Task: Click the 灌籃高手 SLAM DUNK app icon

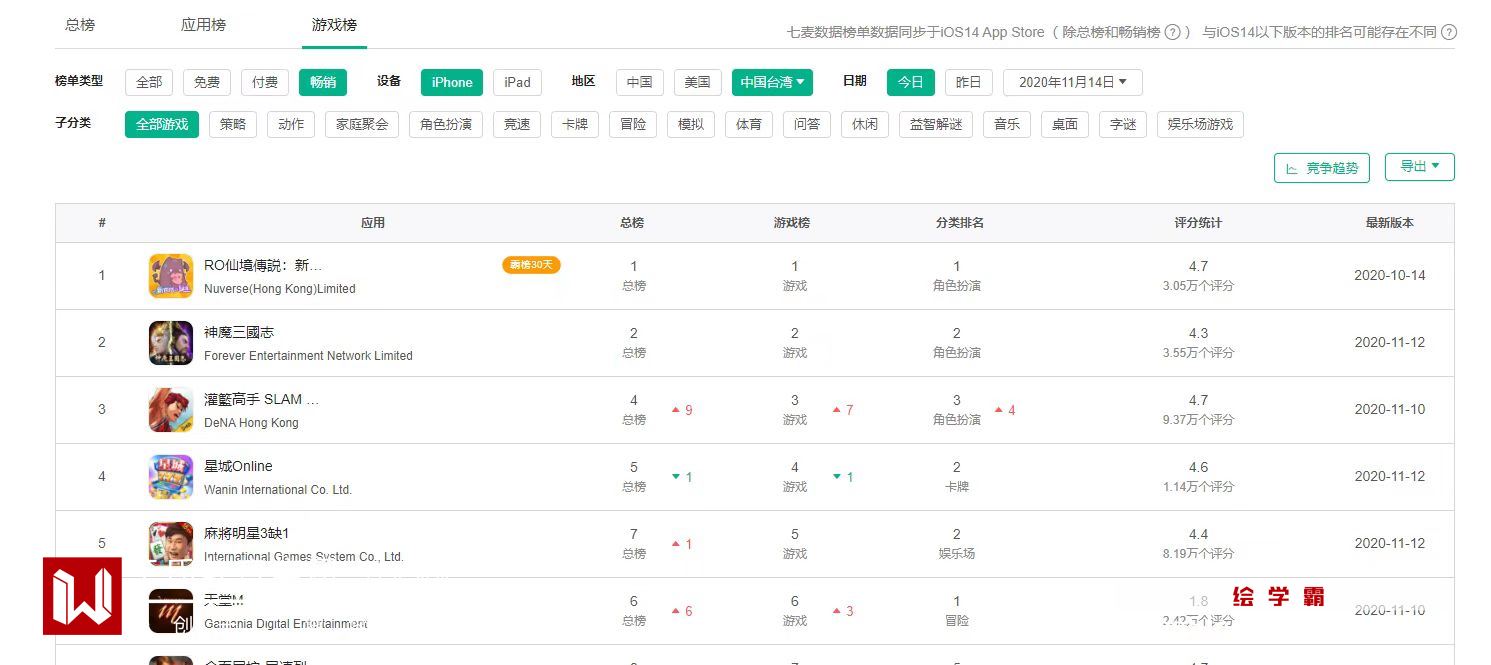Action: (170, 410)
